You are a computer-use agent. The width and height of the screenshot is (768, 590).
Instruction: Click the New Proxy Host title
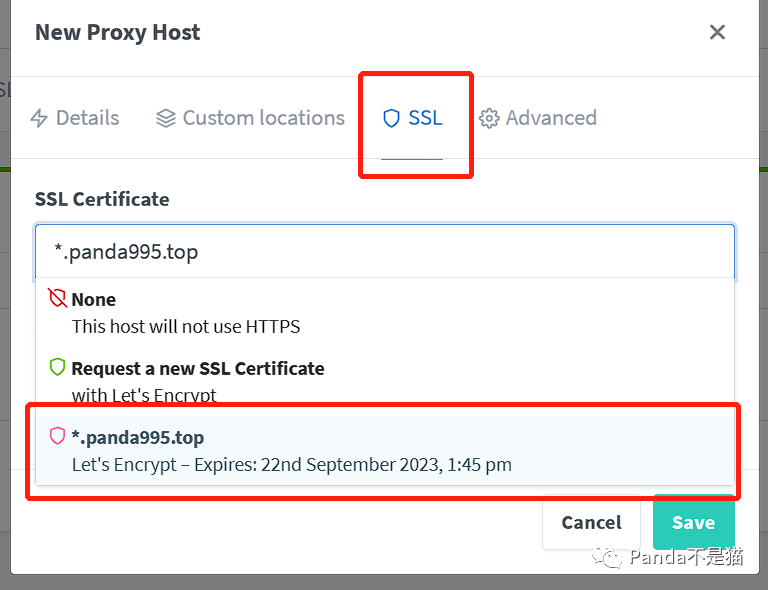118,32
